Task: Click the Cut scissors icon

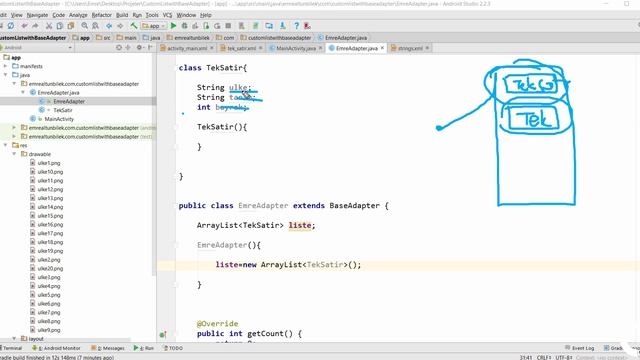Action: [49, 26]
